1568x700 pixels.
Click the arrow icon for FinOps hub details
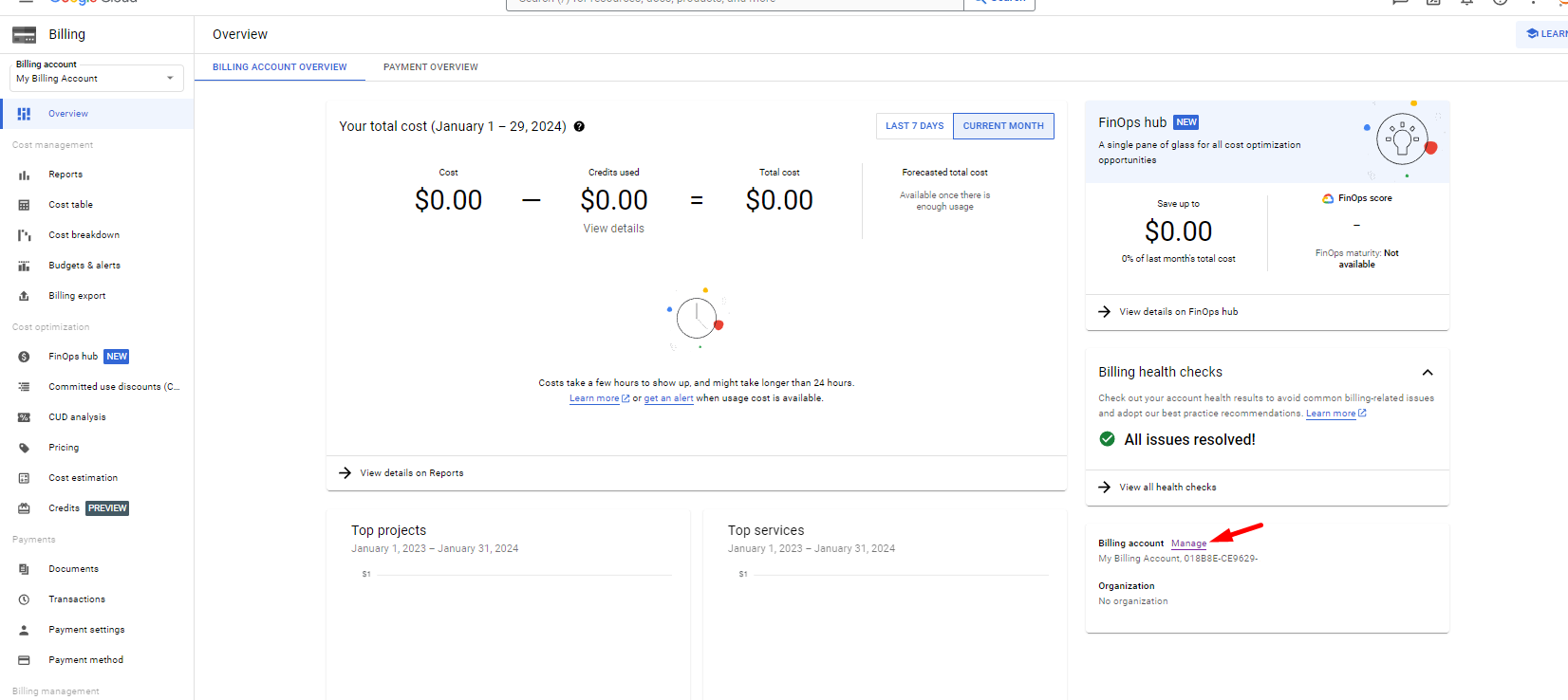[x=1105, y=311]
